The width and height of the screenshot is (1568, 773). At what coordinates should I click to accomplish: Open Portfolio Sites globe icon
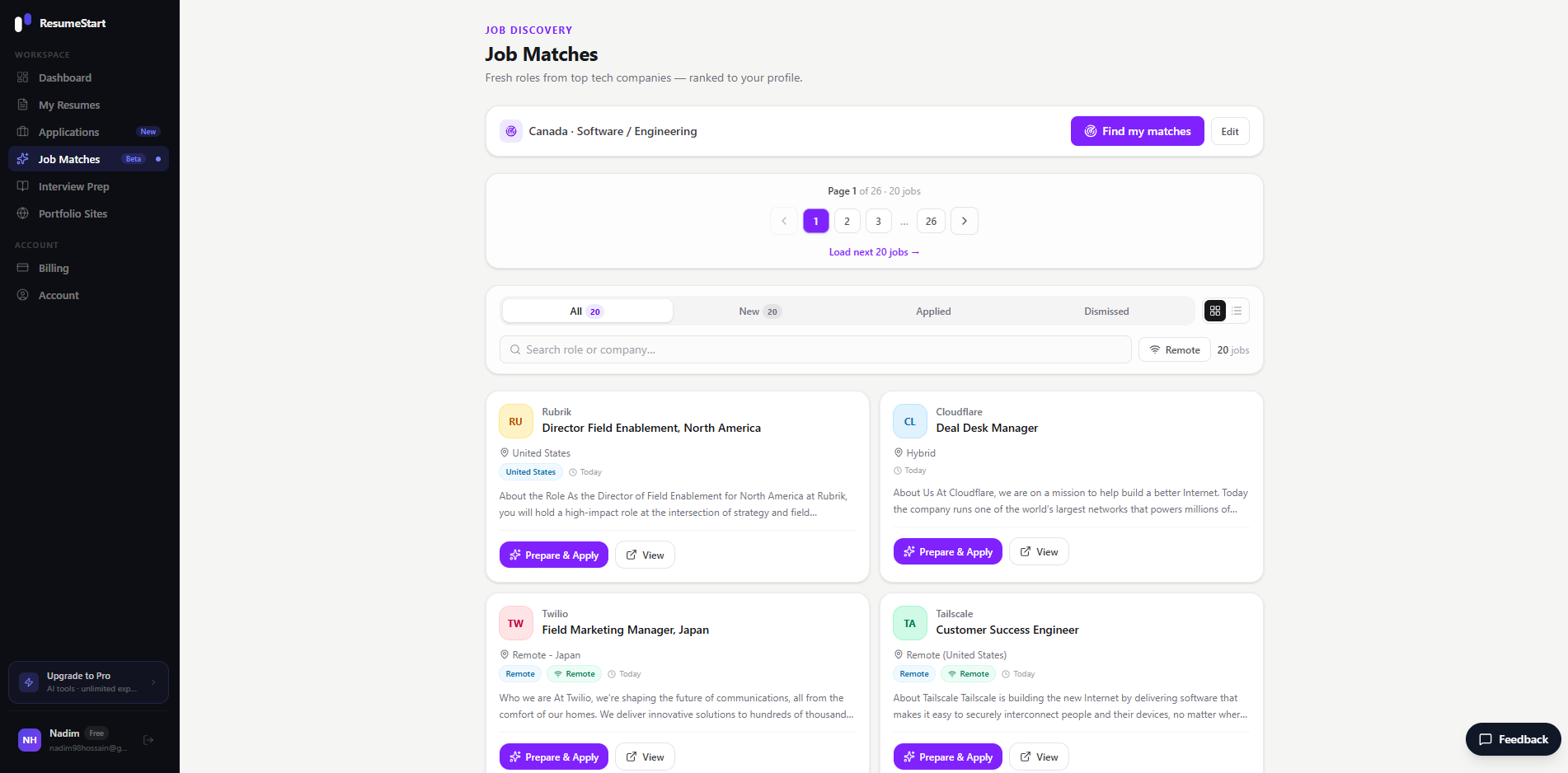[23, 213]
